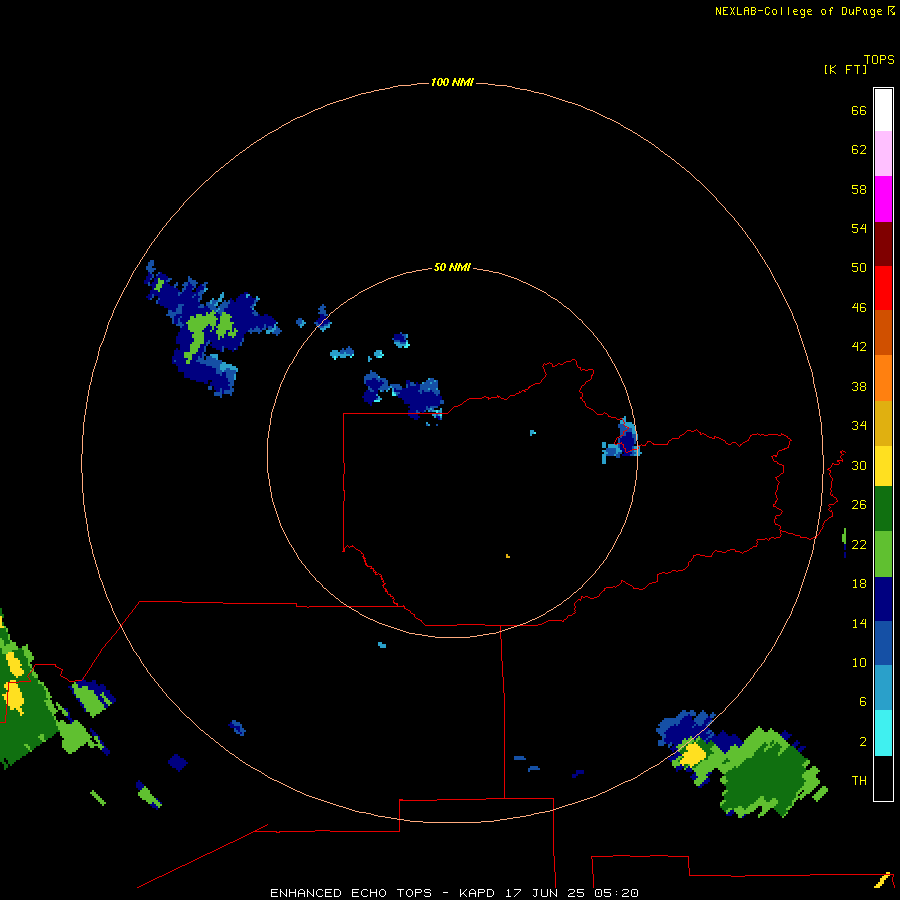The image size is (900, 900).
Task: Select the TOPS legend heading
Action: point(879,59)
